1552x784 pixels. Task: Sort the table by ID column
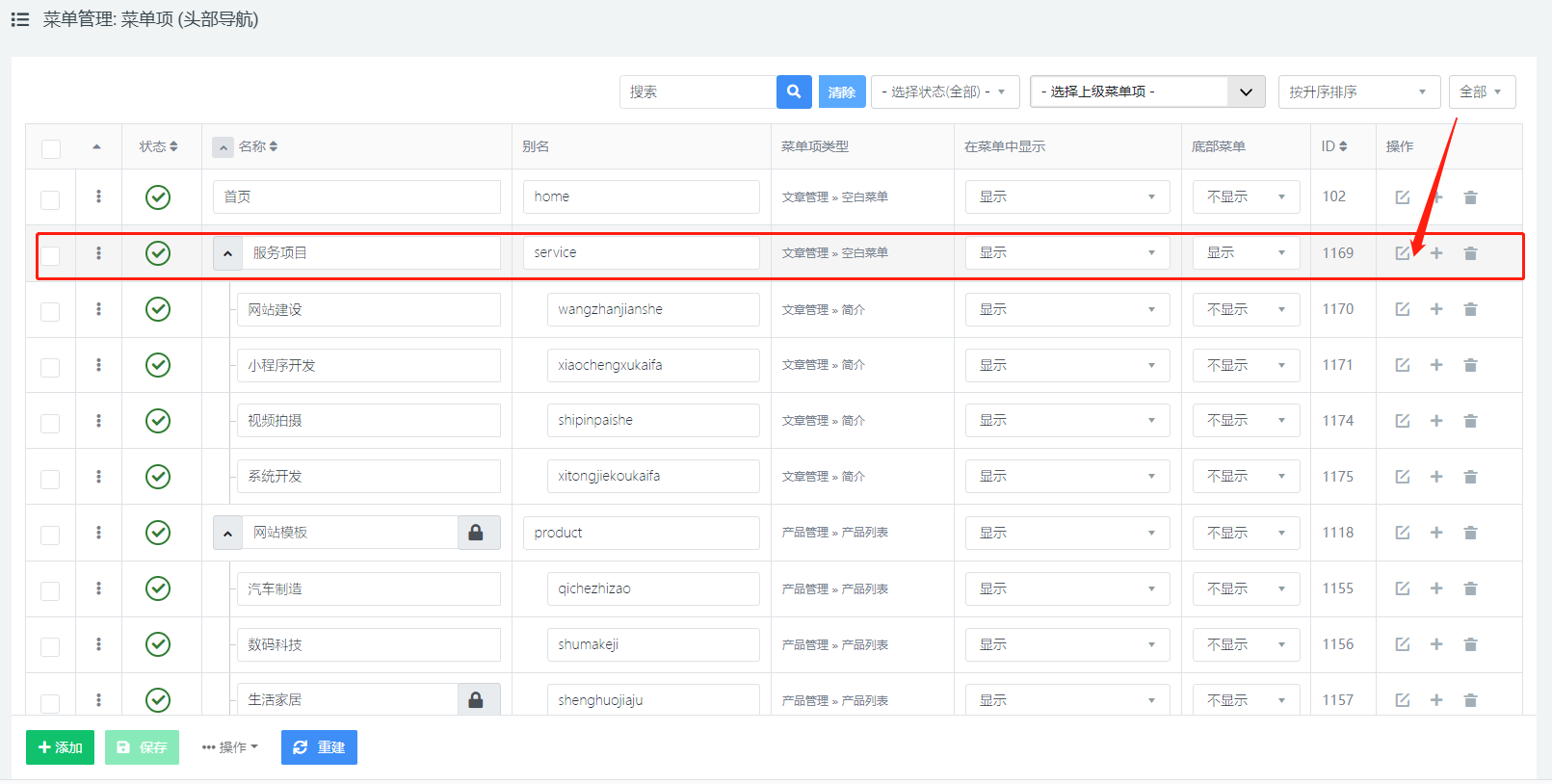(x=1334, y=146)
